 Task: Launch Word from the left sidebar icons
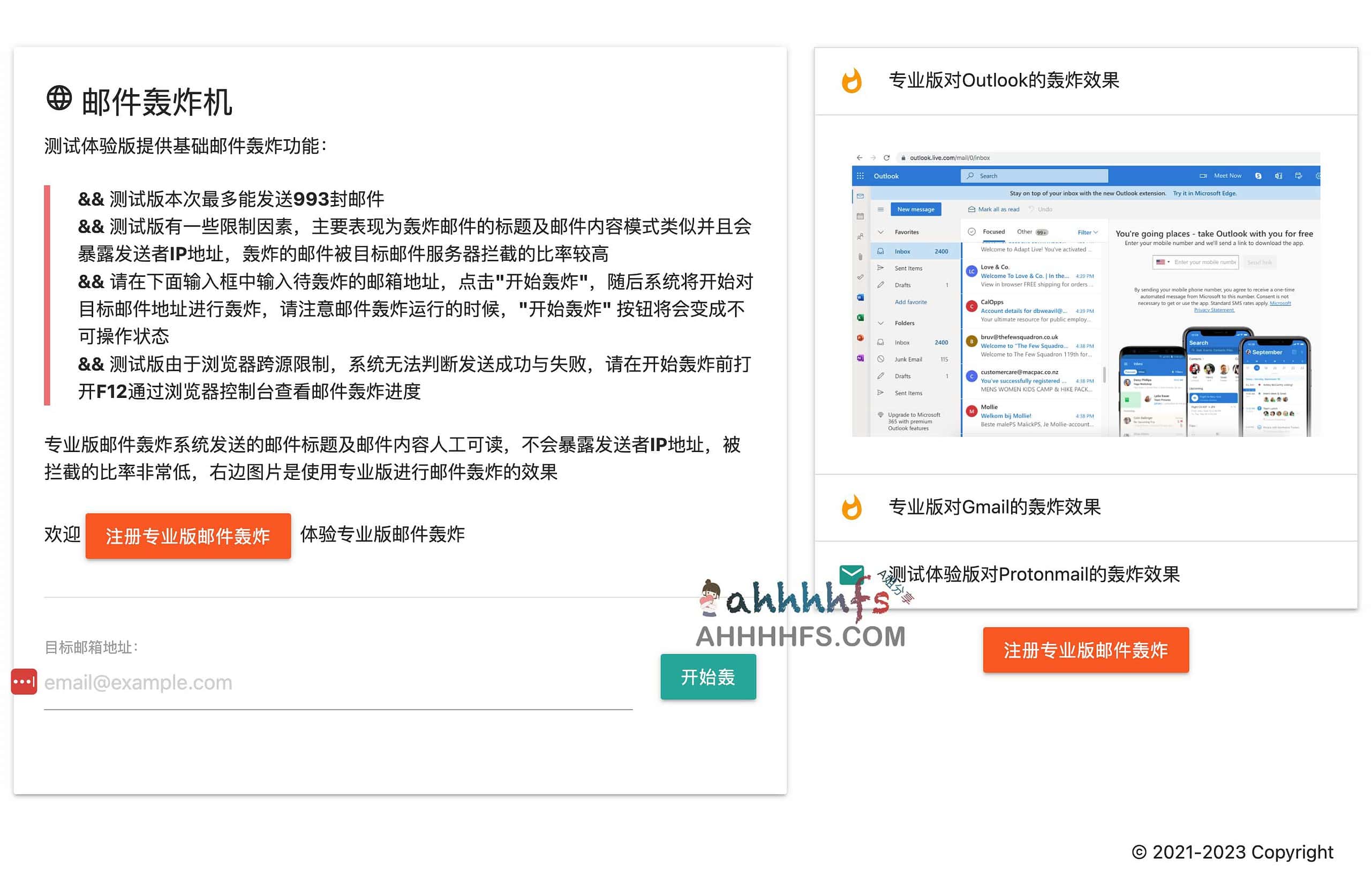click(x=861, y=297)
